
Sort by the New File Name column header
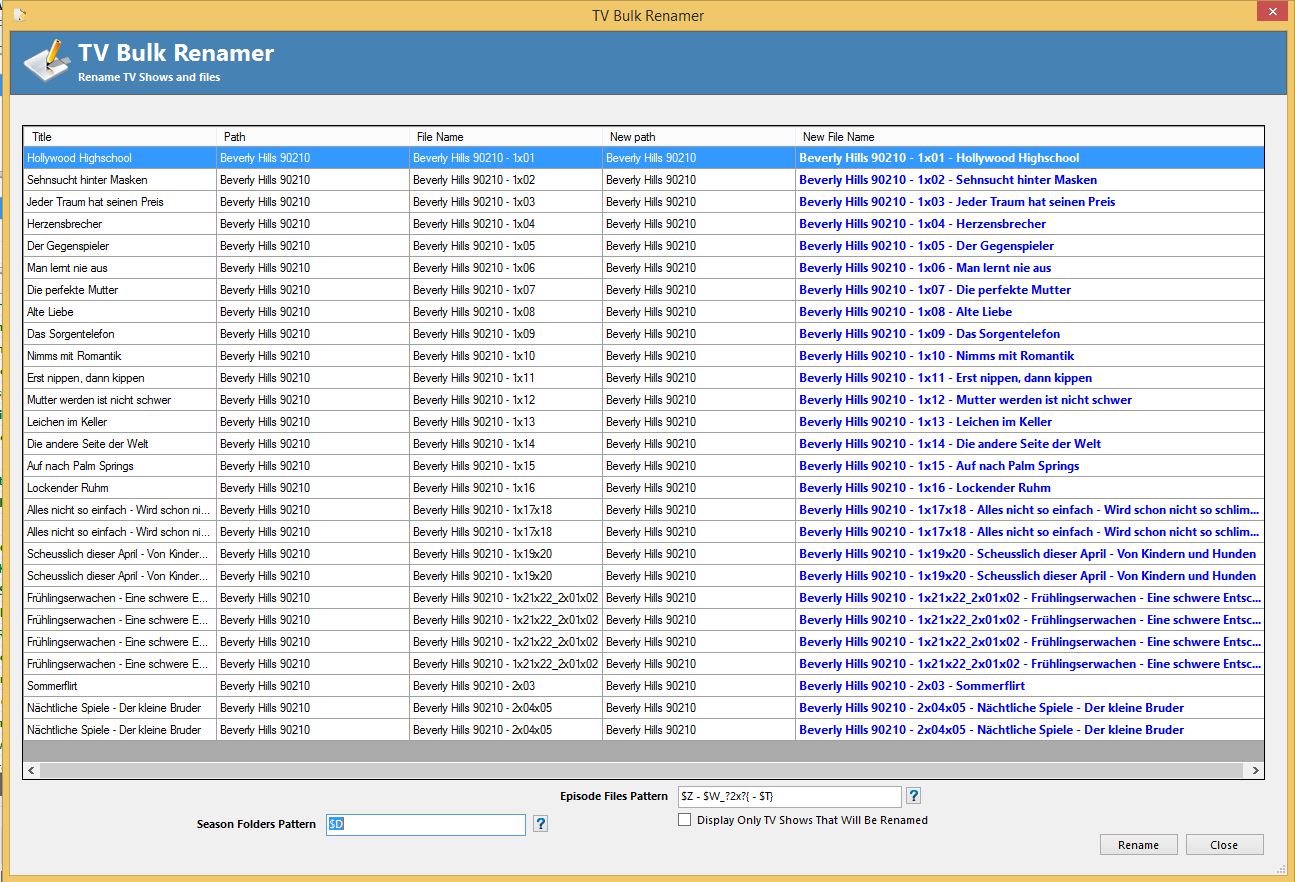point(1030,137)
